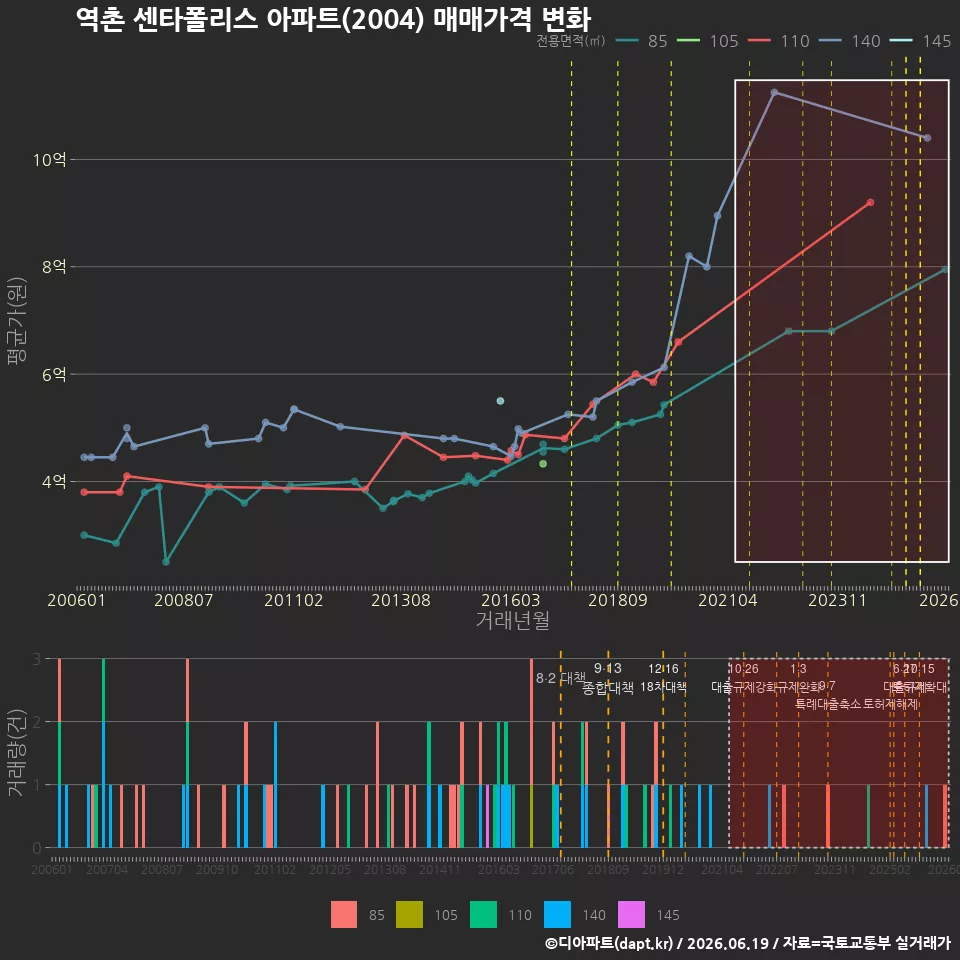
Task: Click the blue 140 swatch in bottom legend
Action: [557, 915]
